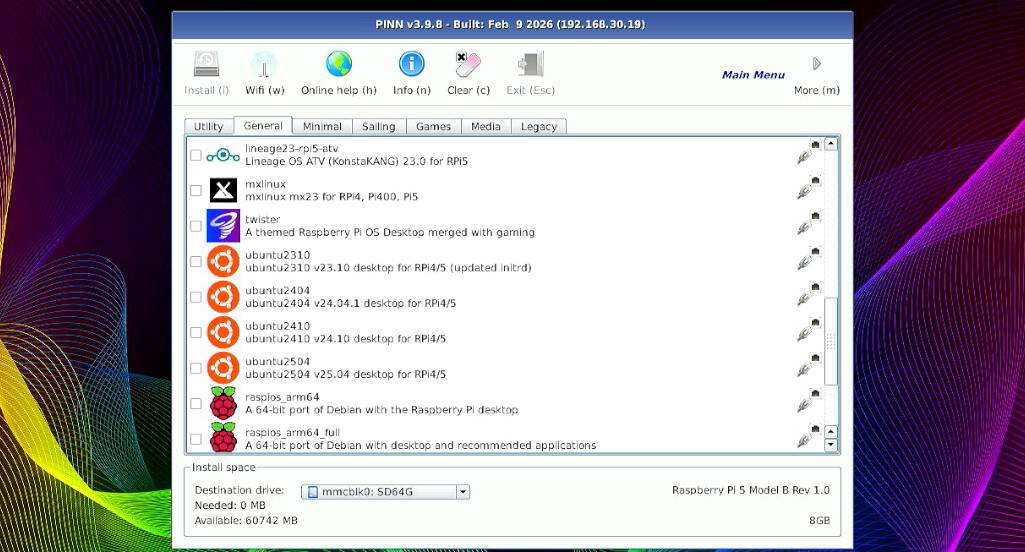Click the mxlinux logo icon

coord(223,190)
